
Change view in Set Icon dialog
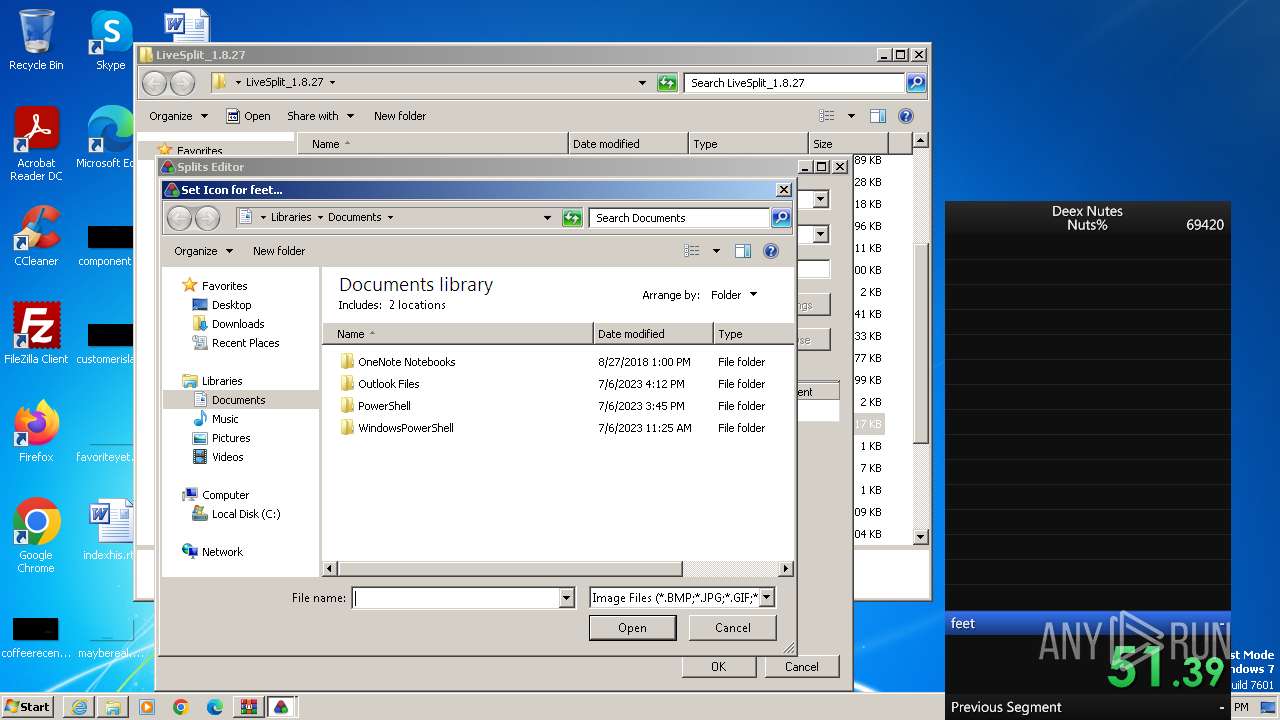coord(691,251)
